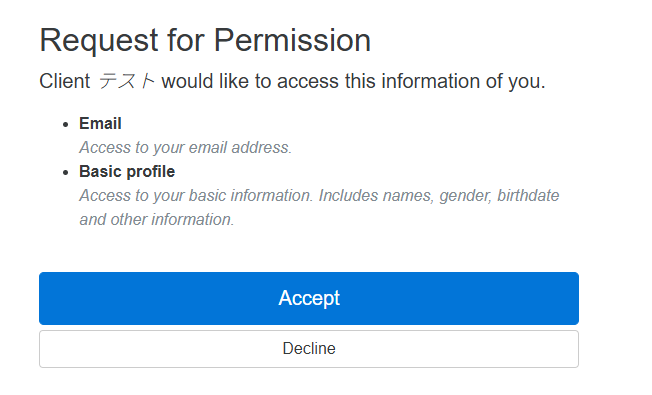Click the 'Access to your email address' description
Viewport: 652px width, 395px height.
[185, 148]
